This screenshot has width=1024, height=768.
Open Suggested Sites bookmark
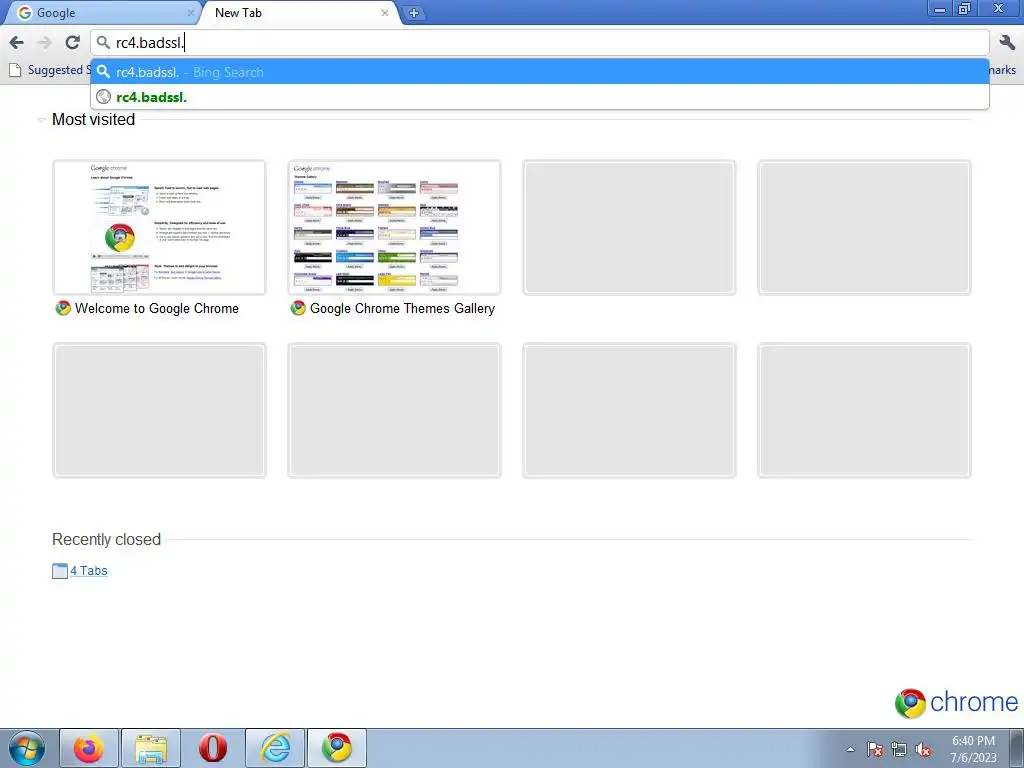click(49, 70)
